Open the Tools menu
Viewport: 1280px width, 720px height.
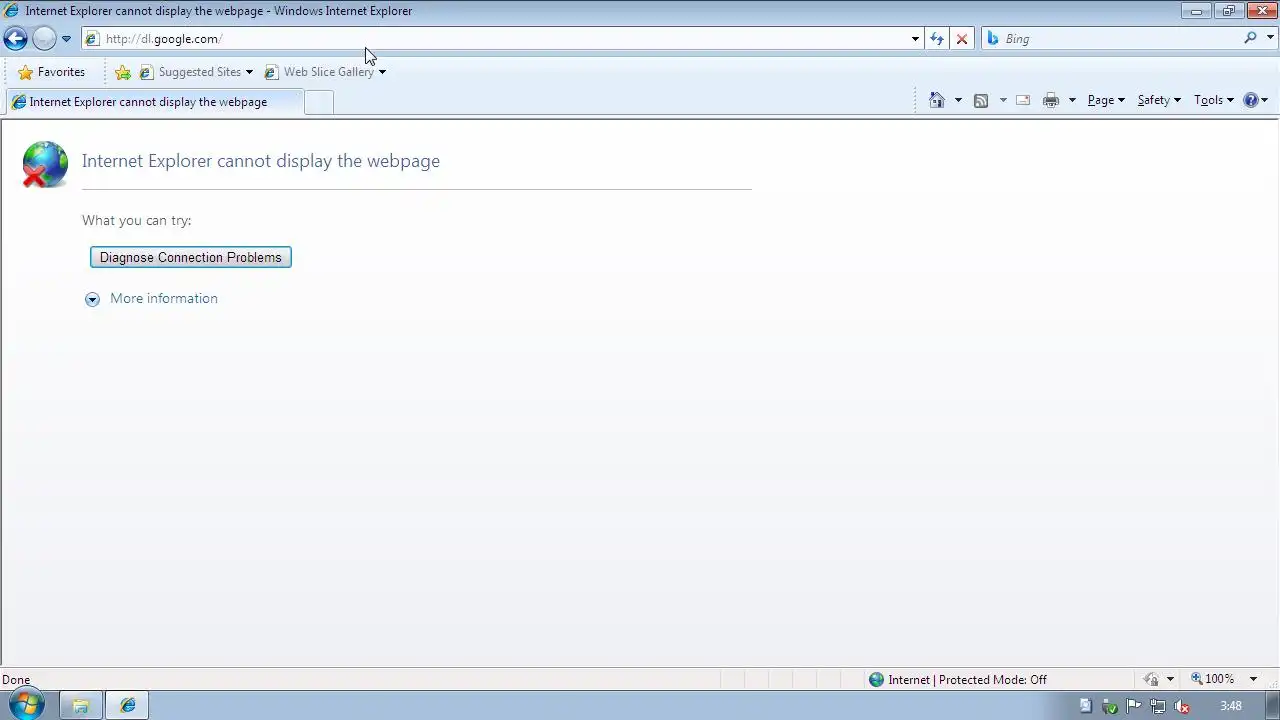pos(1214,100)
